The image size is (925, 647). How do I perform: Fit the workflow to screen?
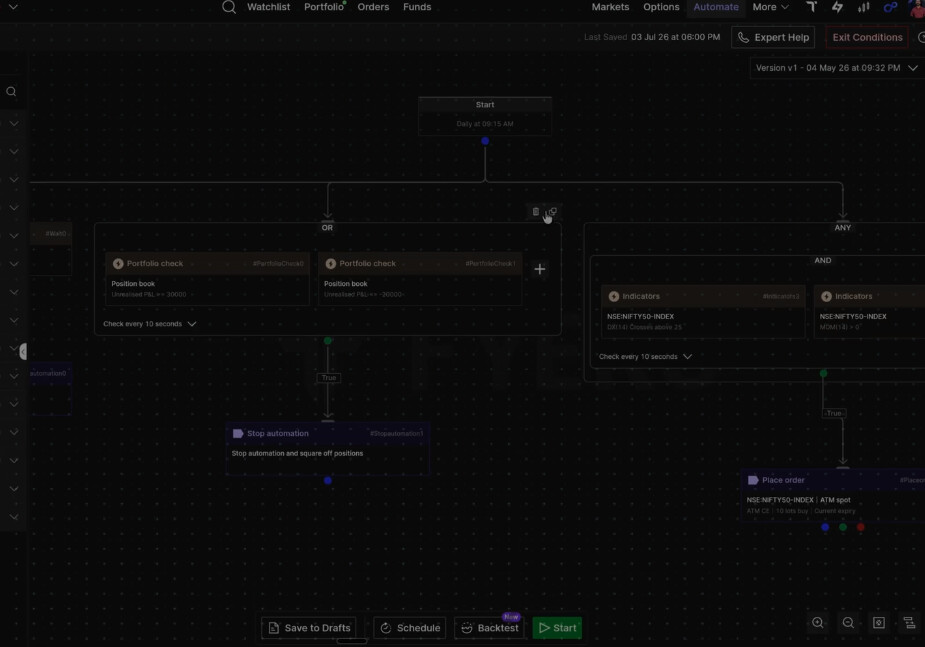click(879, 623)
